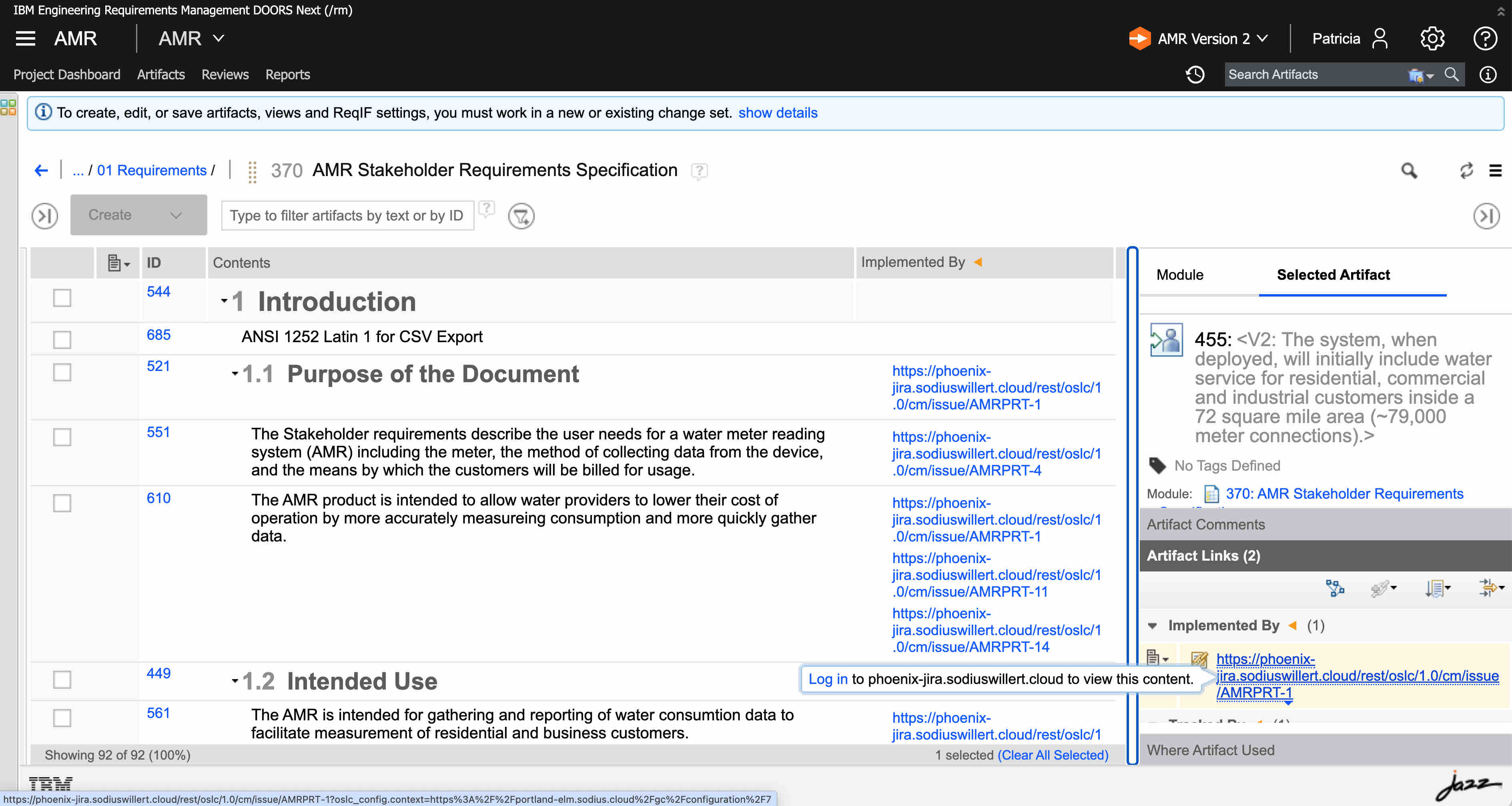Click the module drag handle icon
The width and height of the screenshot is (1512, 806).
click(x=253, y=172)
